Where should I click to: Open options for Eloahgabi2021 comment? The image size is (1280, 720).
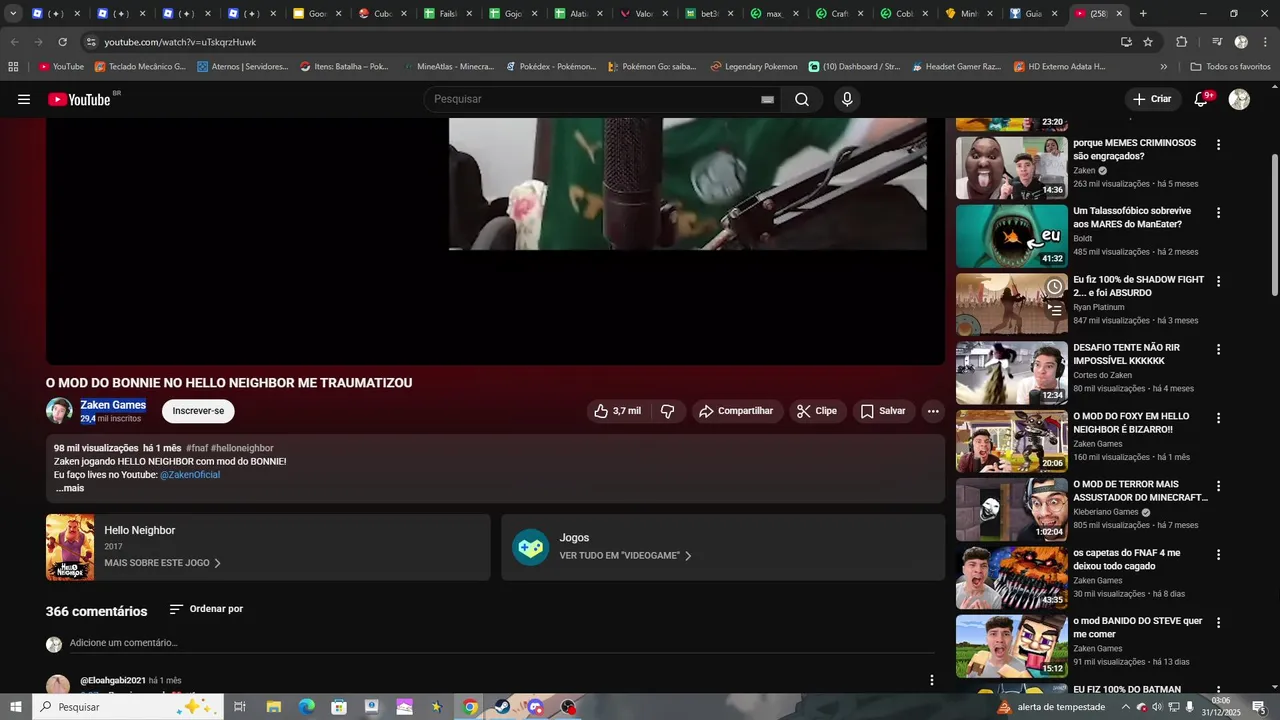click(932, 680)
